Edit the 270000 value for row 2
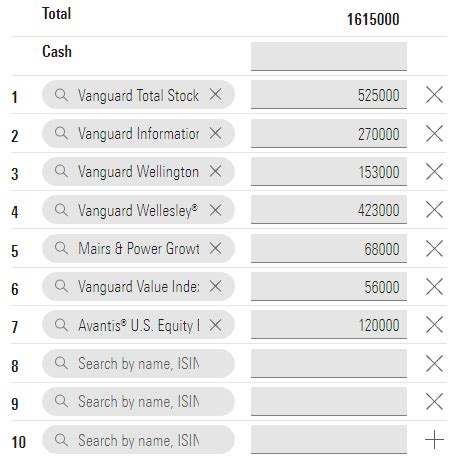Image resolution: width=460 pixels, height=464 pixels. [x=329, y=133]
